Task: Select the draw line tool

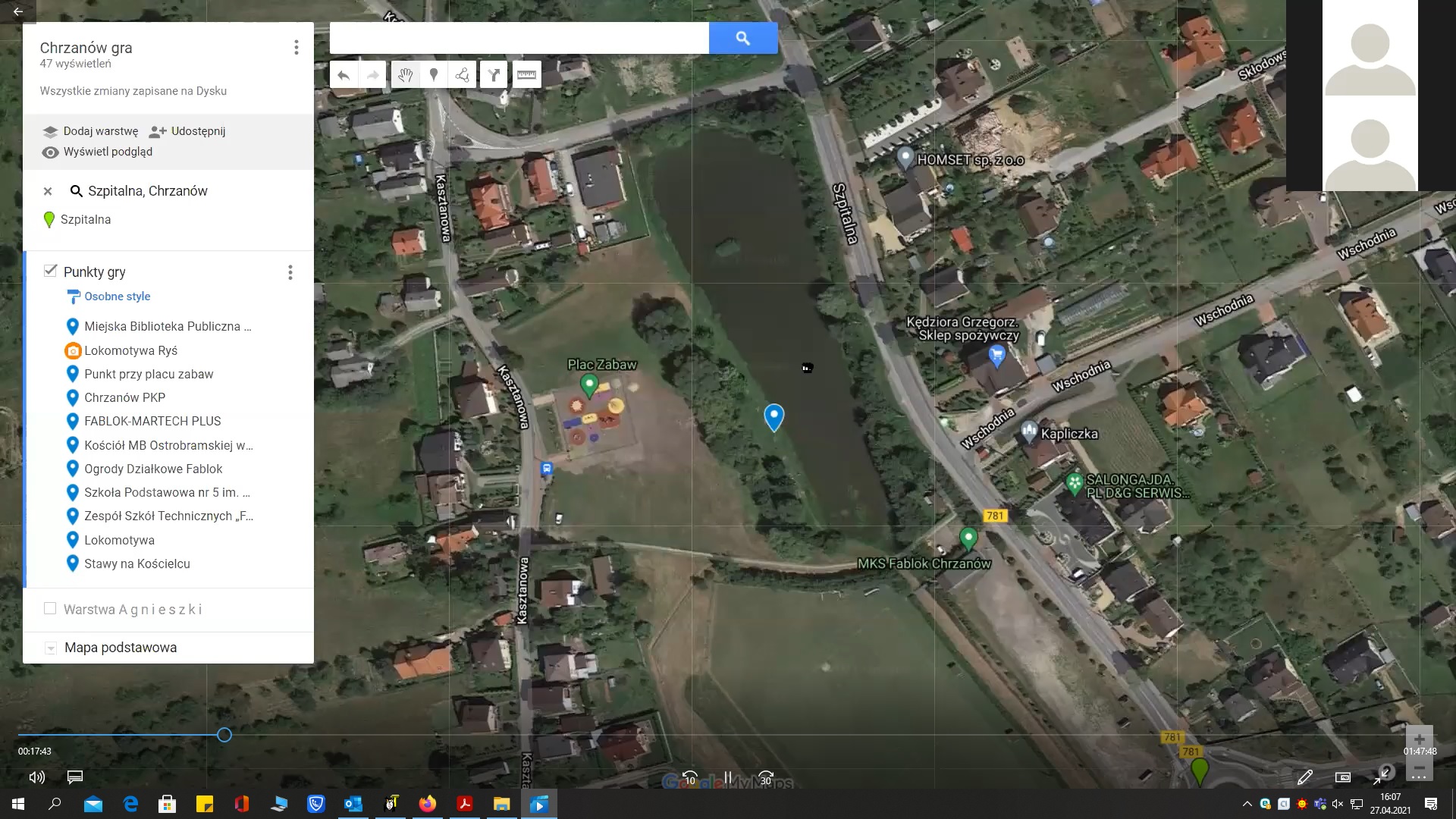Action: click(x=462, y=74)
